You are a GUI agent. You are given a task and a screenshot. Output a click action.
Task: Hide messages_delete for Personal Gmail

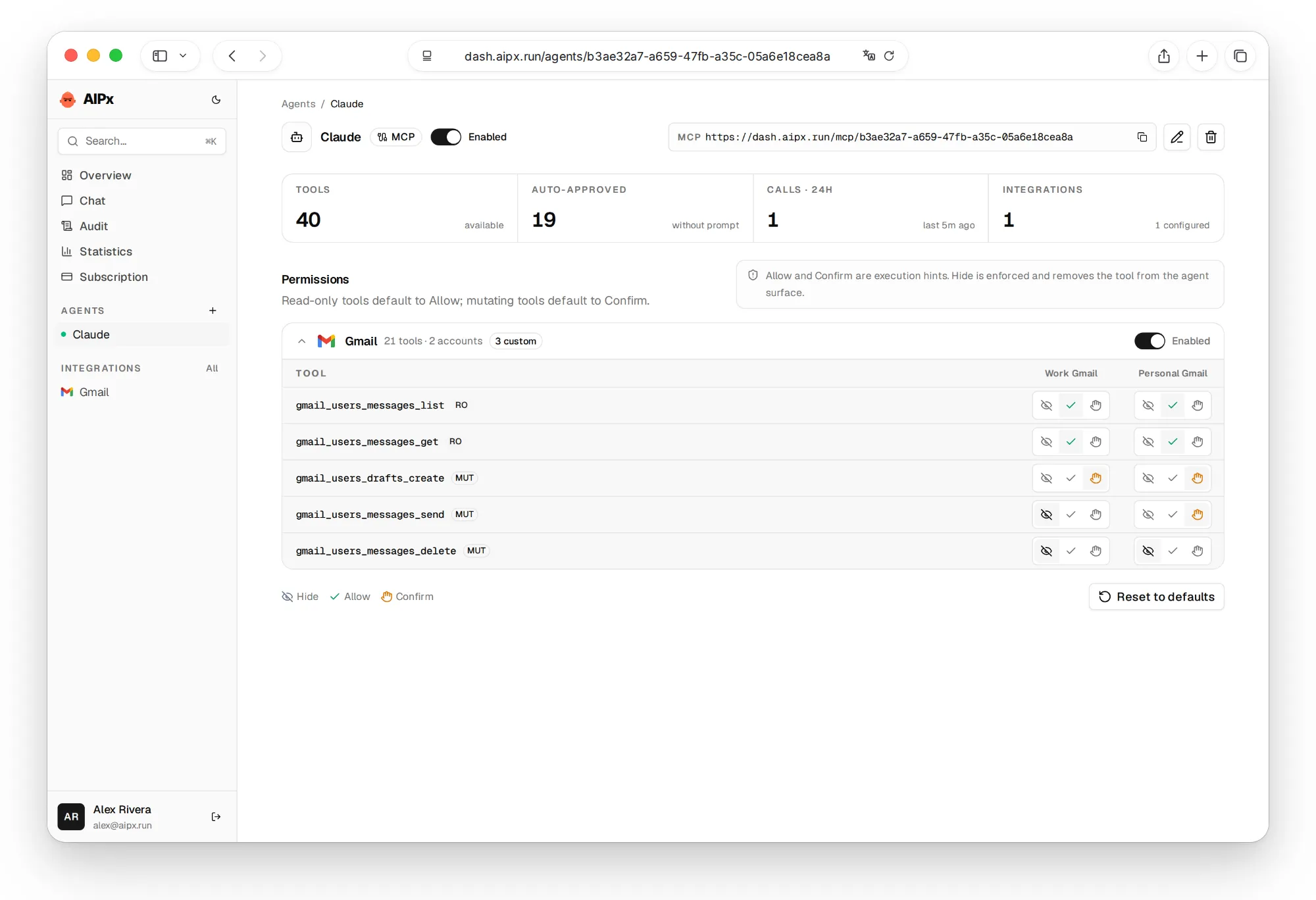click(x=1148, y=551)
